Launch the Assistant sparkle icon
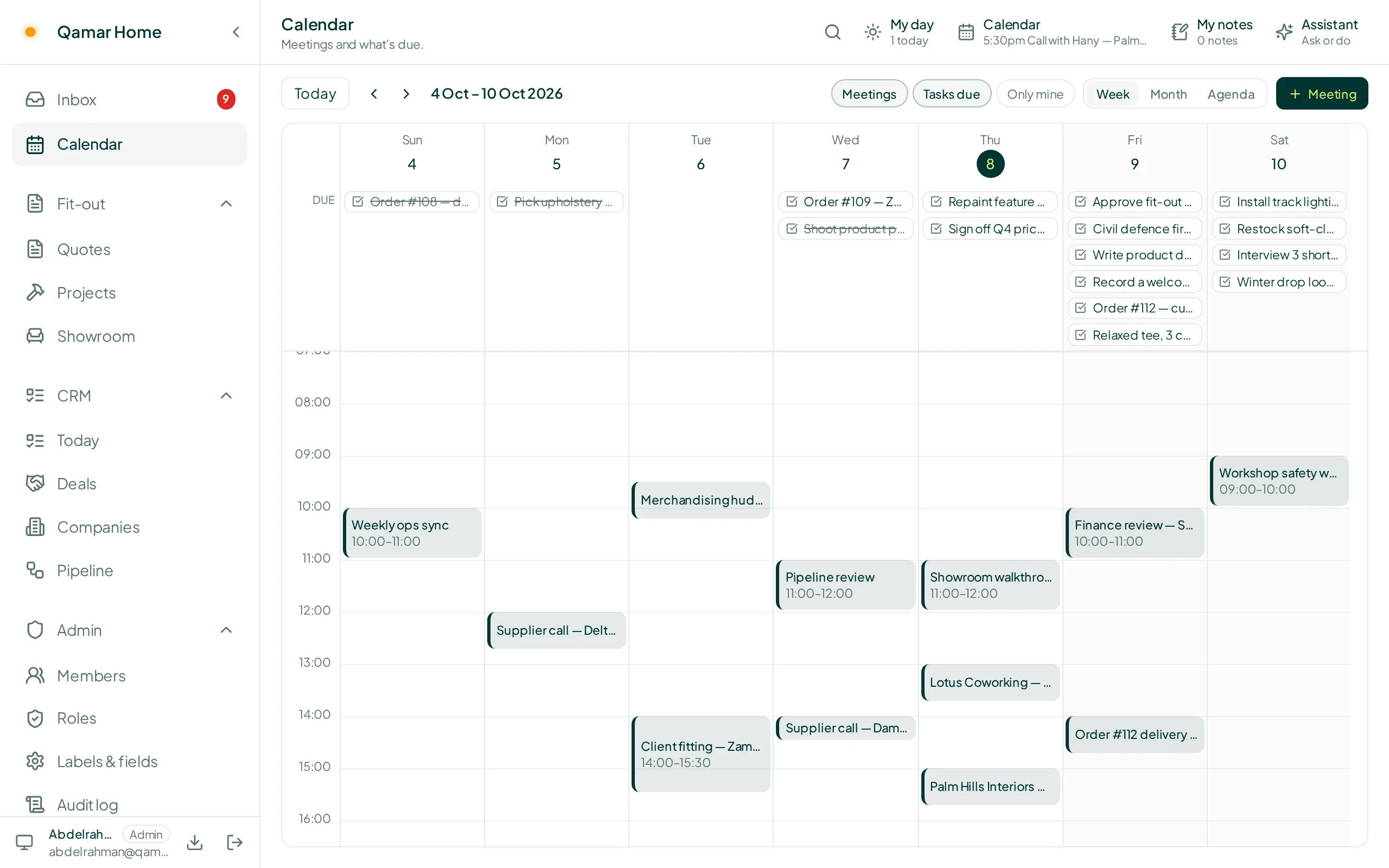Viewport: 1389px width, 868px height. pyautogui.click(x=1284, y=32)
